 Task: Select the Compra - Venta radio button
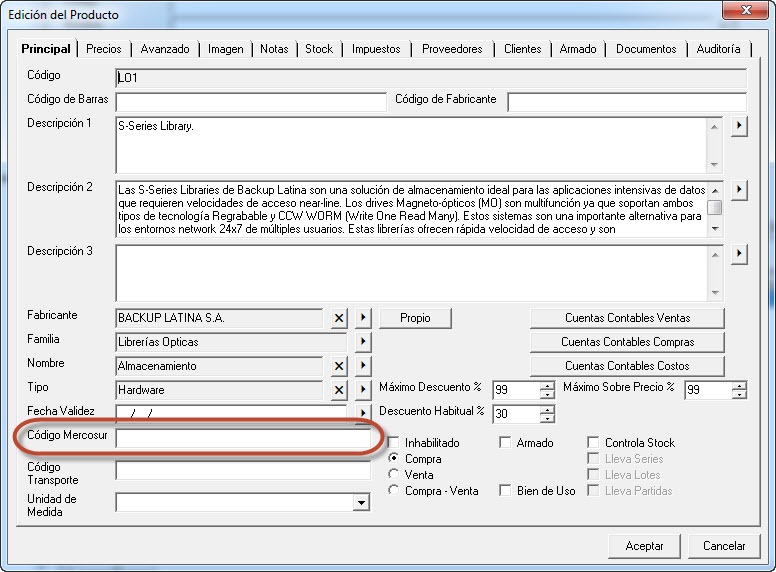(x=394, y=490)
